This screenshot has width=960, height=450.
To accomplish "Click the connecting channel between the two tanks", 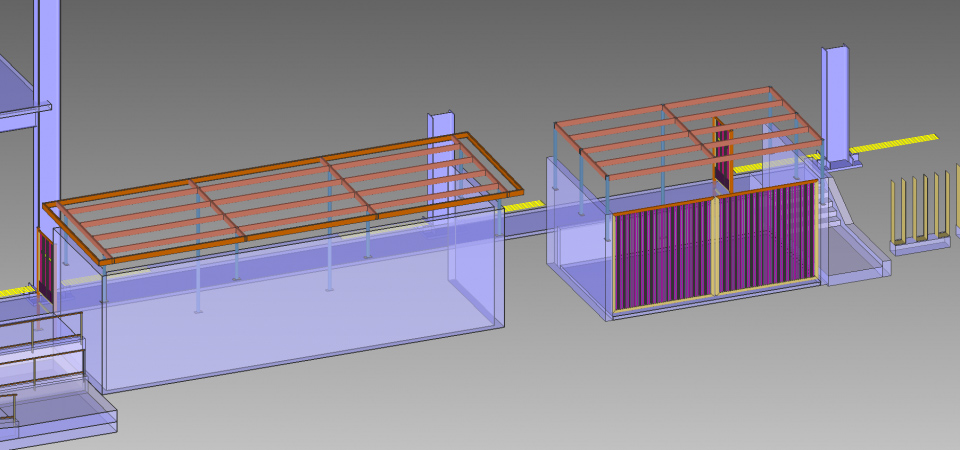I will pyautogui.click(x=524, y=225).
